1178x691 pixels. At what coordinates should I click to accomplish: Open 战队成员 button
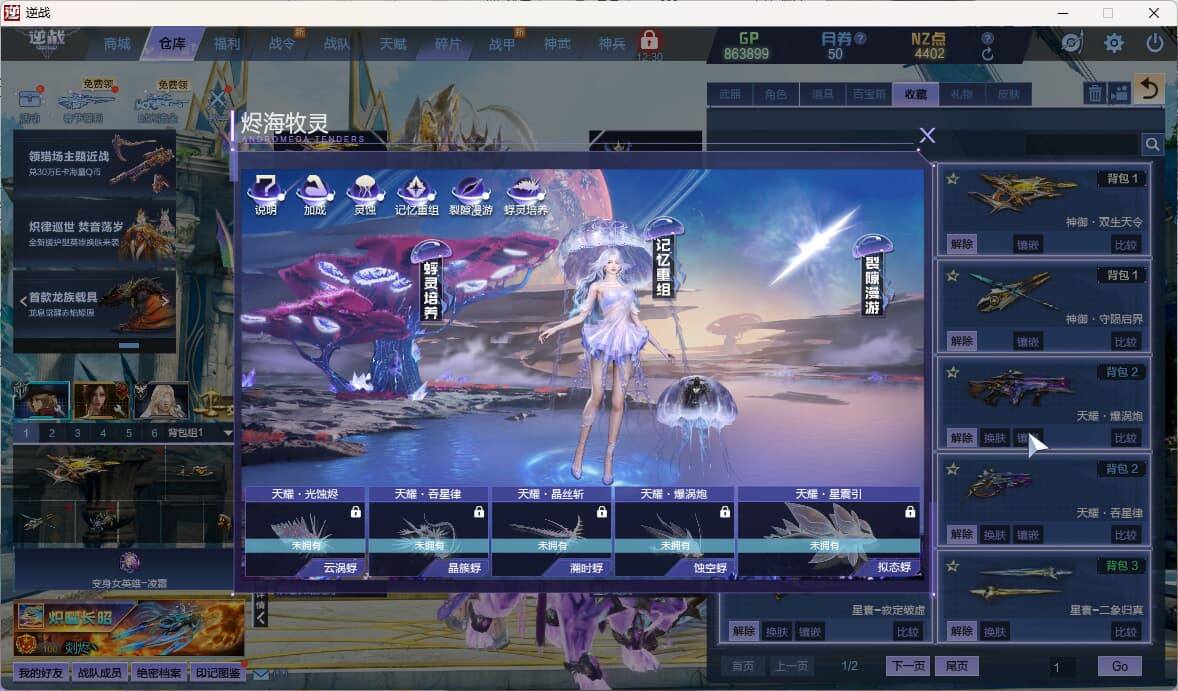[99, 673]
